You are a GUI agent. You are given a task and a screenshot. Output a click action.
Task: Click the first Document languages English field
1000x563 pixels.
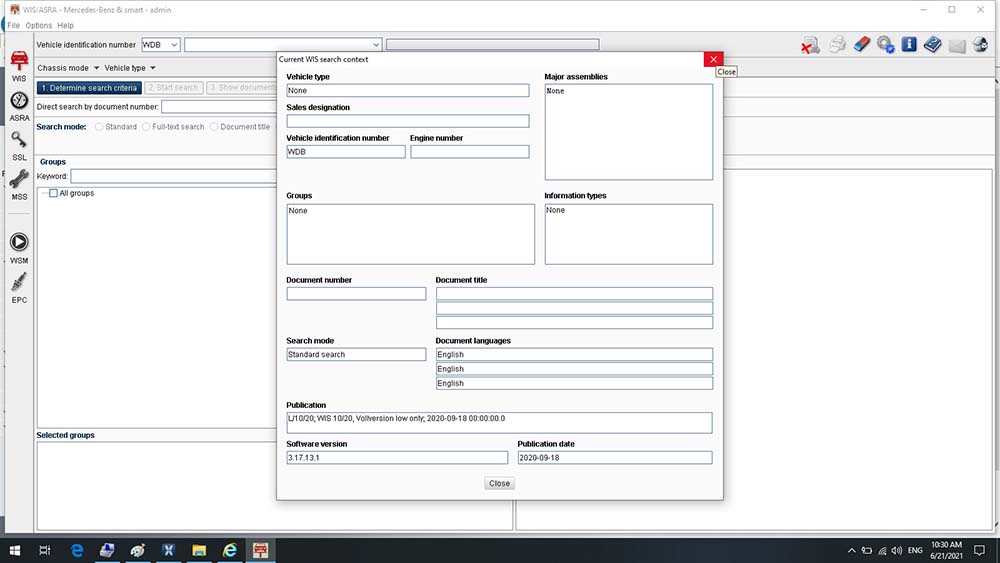point(574,355)
